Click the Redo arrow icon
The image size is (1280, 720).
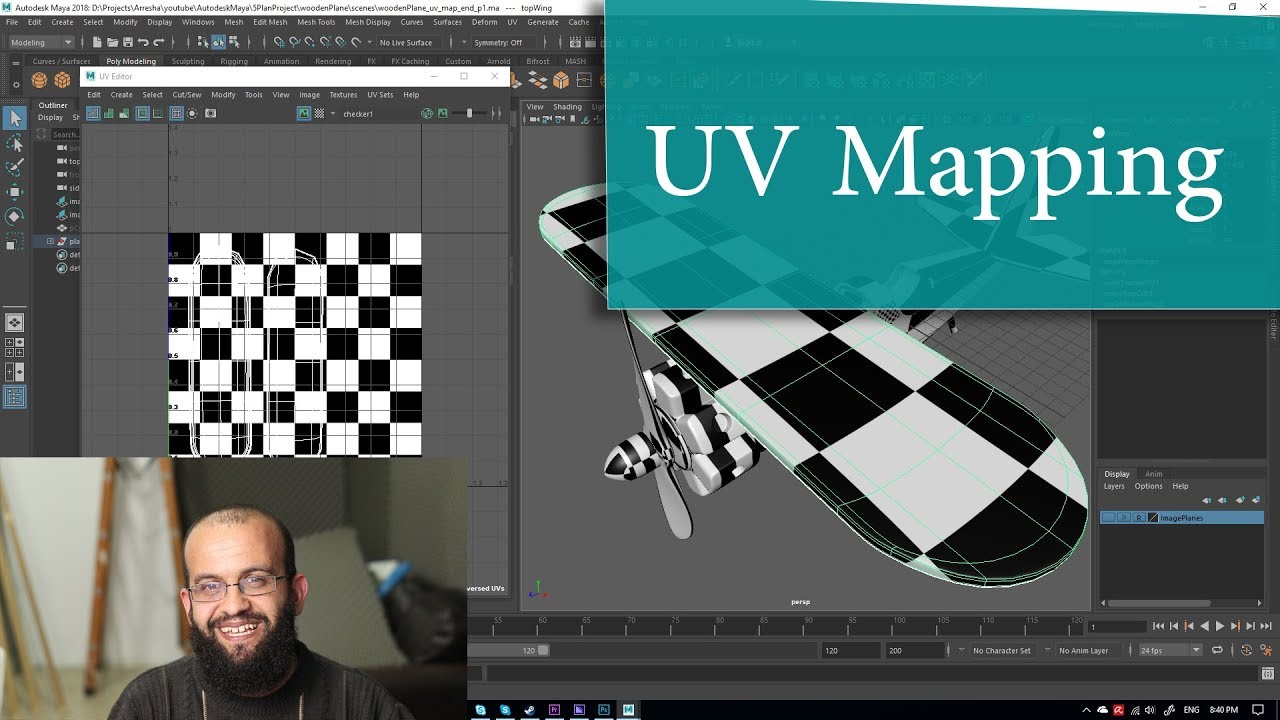click(x=158, y=42)
